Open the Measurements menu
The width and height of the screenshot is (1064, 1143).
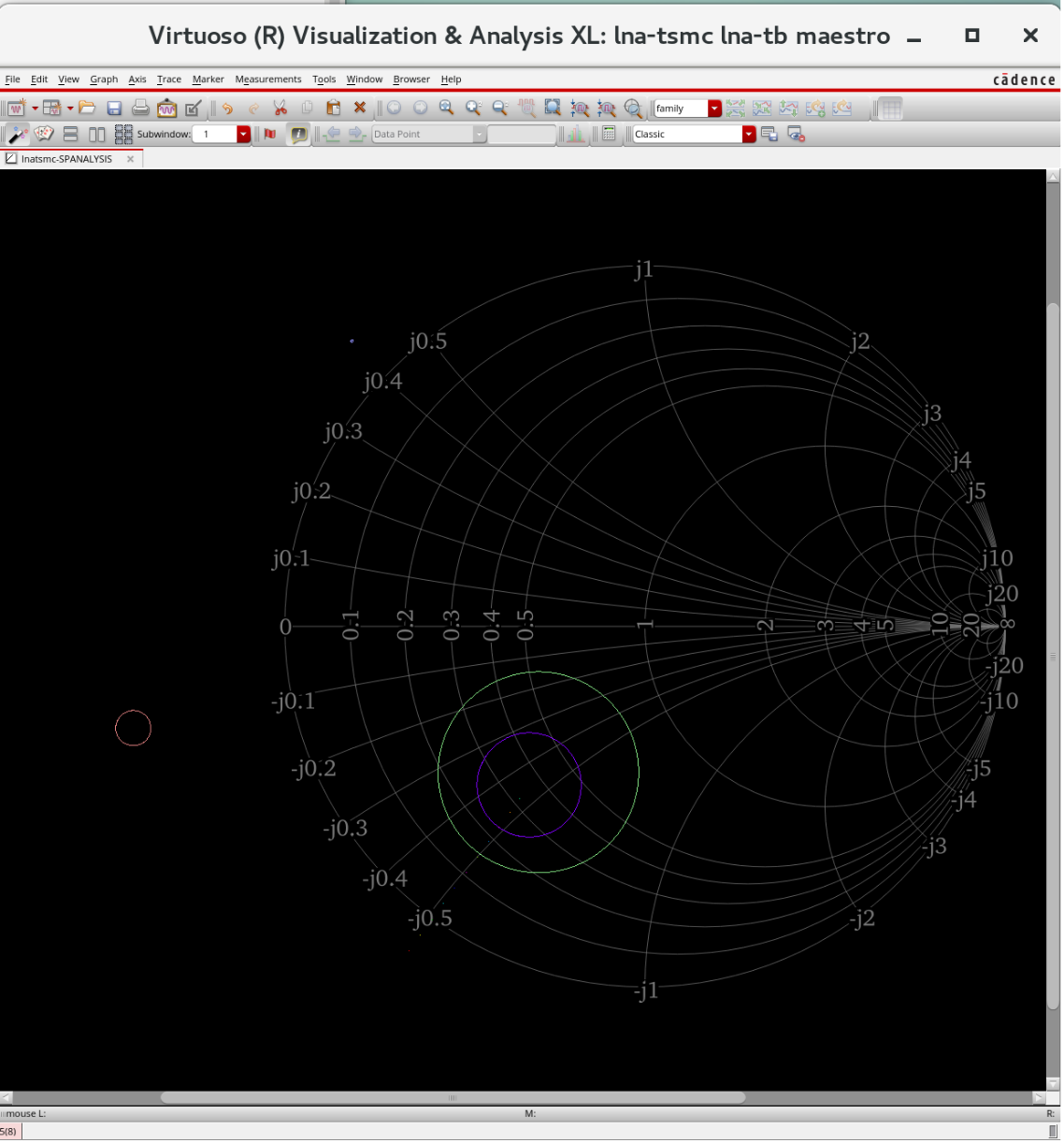(268, 80)
